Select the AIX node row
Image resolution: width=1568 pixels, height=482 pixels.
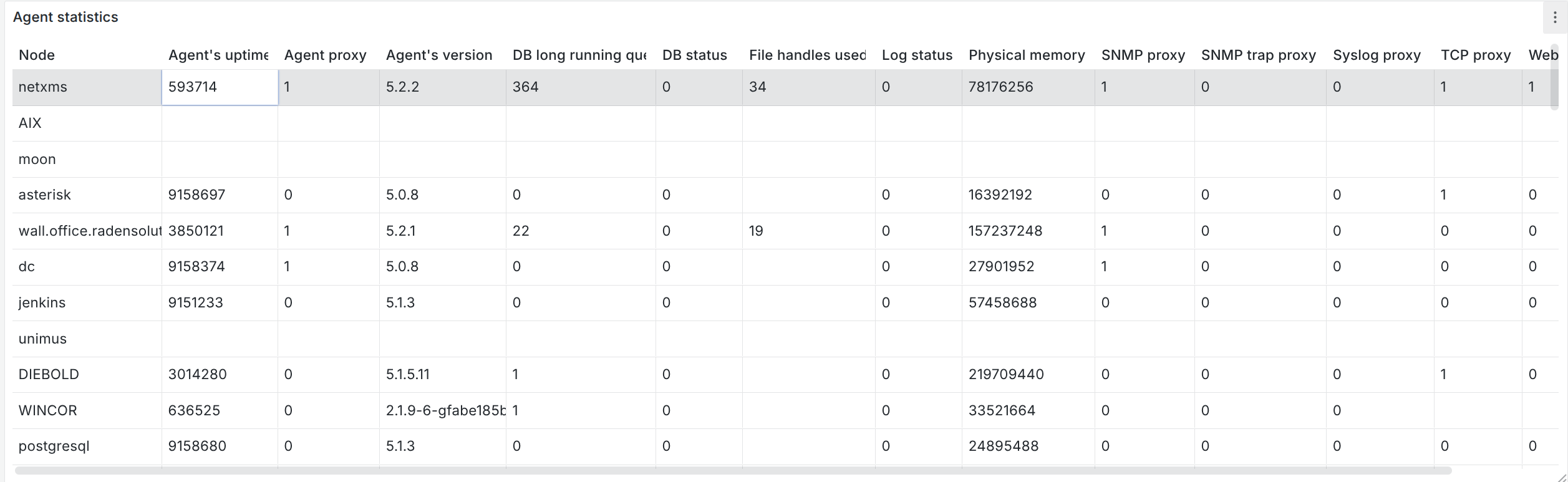[785, 123]
